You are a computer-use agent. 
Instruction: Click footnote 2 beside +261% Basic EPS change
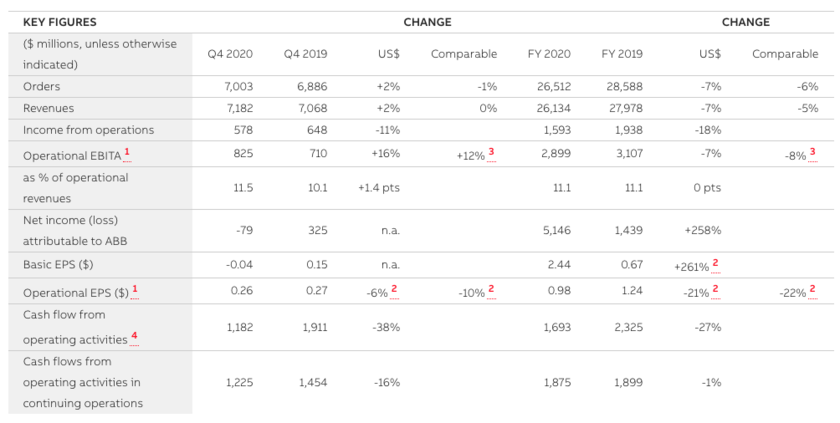pos(715,262)
